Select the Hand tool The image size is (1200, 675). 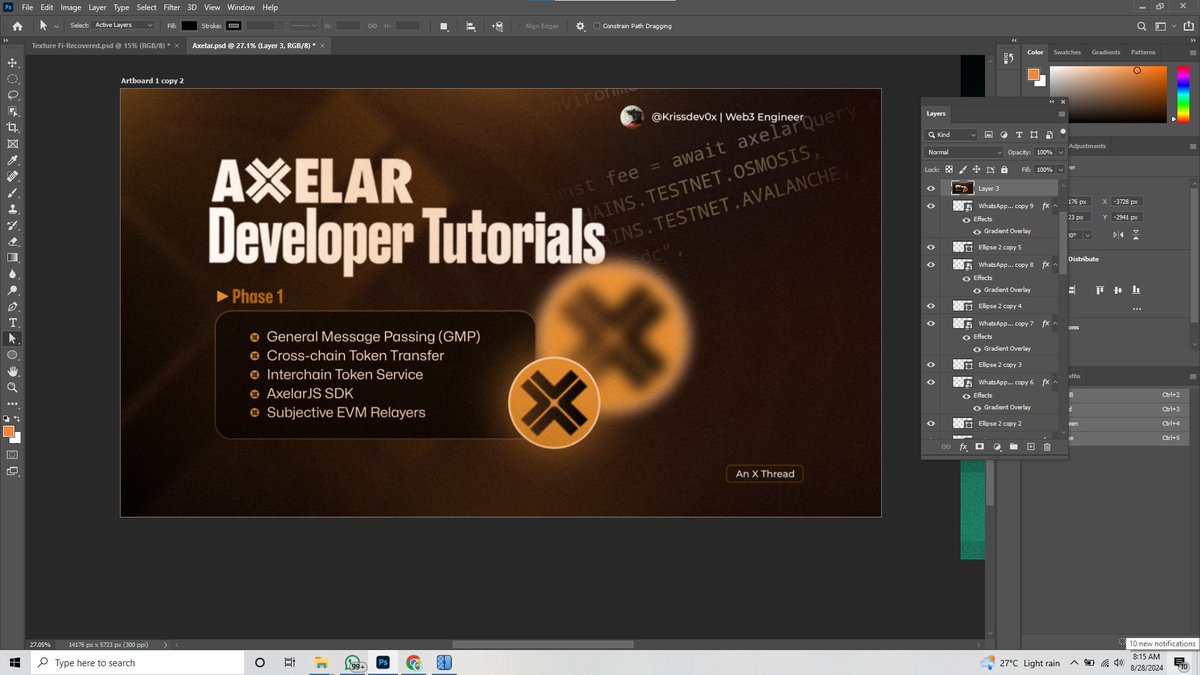[13, 371]
